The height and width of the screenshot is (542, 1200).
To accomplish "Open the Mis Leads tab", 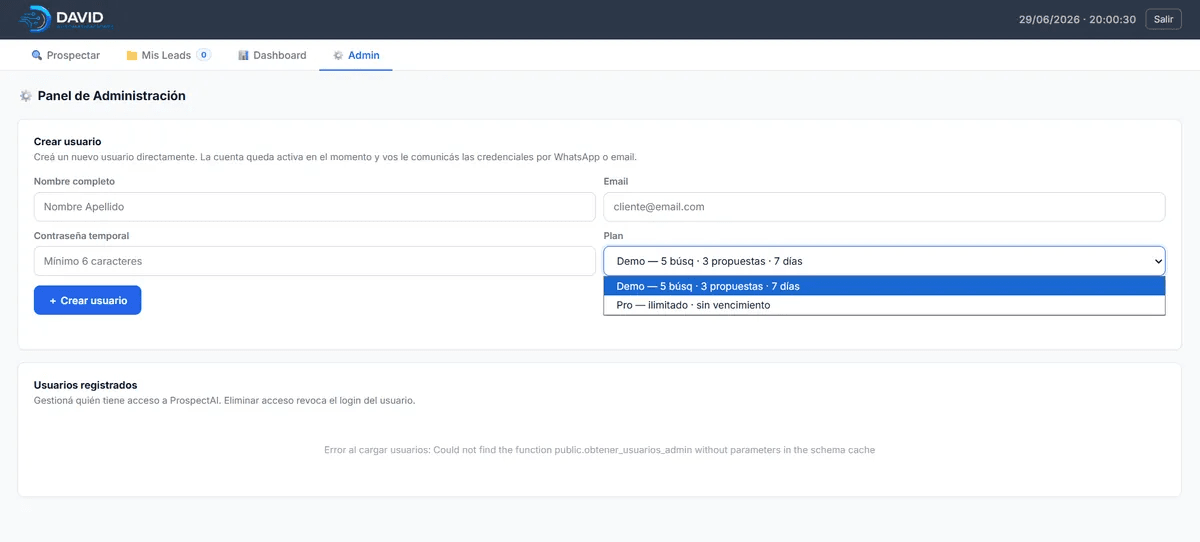I will coord(168,55).
